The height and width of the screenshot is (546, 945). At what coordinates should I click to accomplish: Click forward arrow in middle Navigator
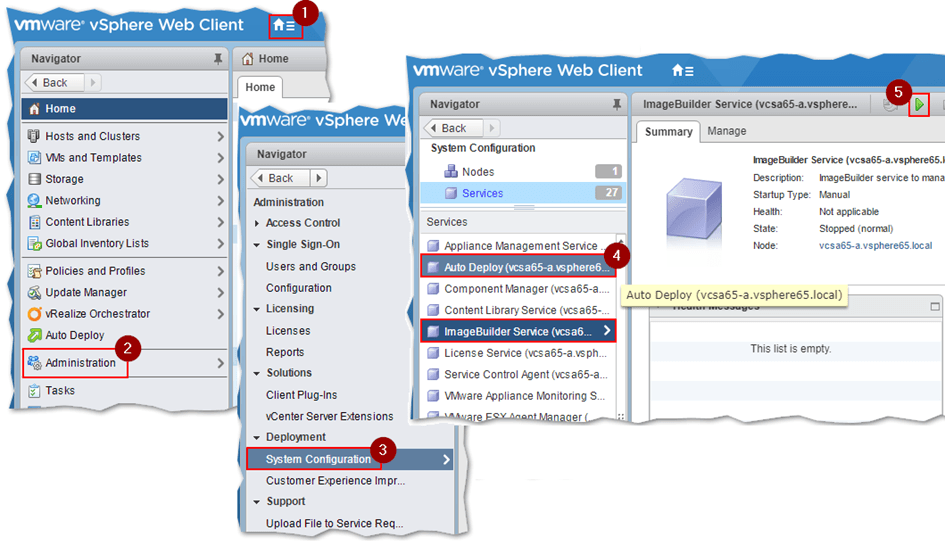[319, 178]
